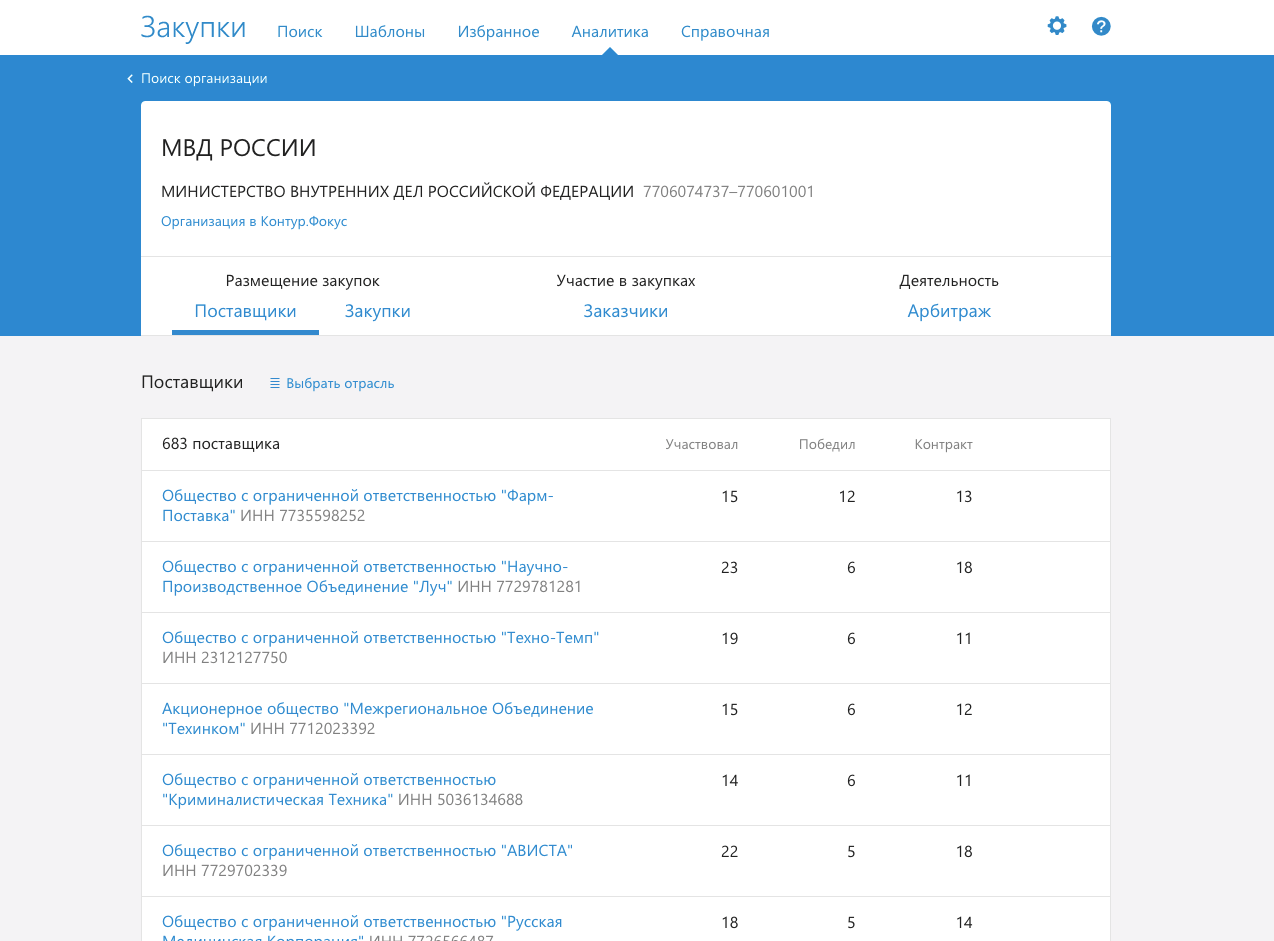Select the Поставщики tab
The image size is (1274, 941).
tap(245, 311)
